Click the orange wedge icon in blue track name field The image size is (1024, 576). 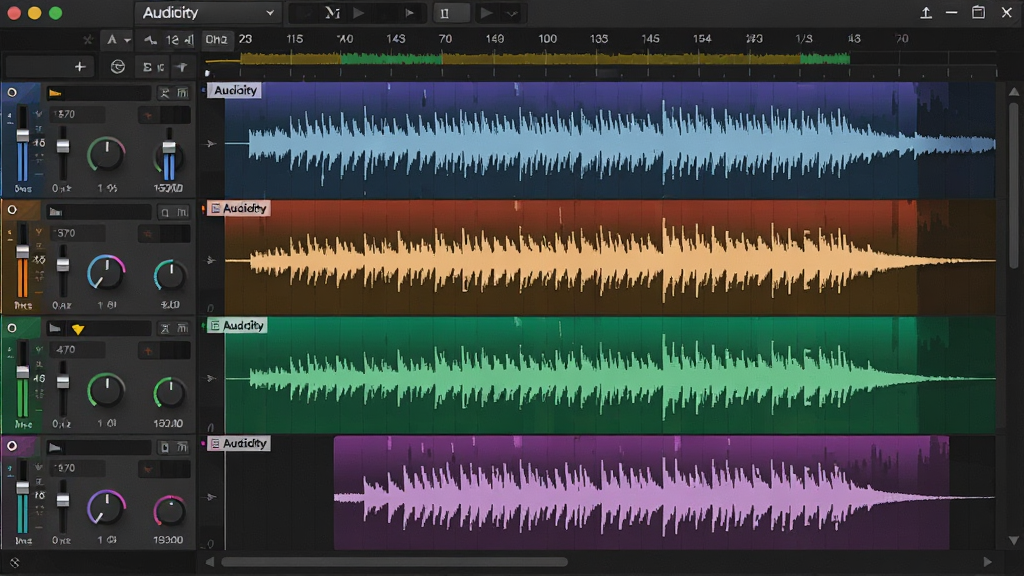coord(56,93)
